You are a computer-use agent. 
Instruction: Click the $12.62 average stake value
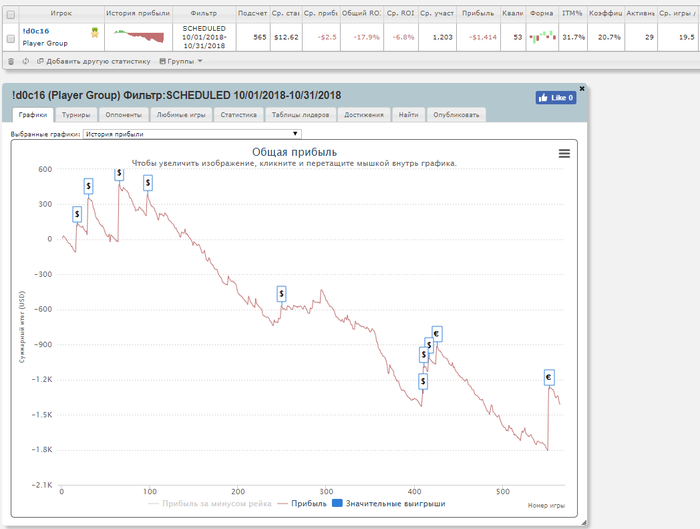point(286,37)
